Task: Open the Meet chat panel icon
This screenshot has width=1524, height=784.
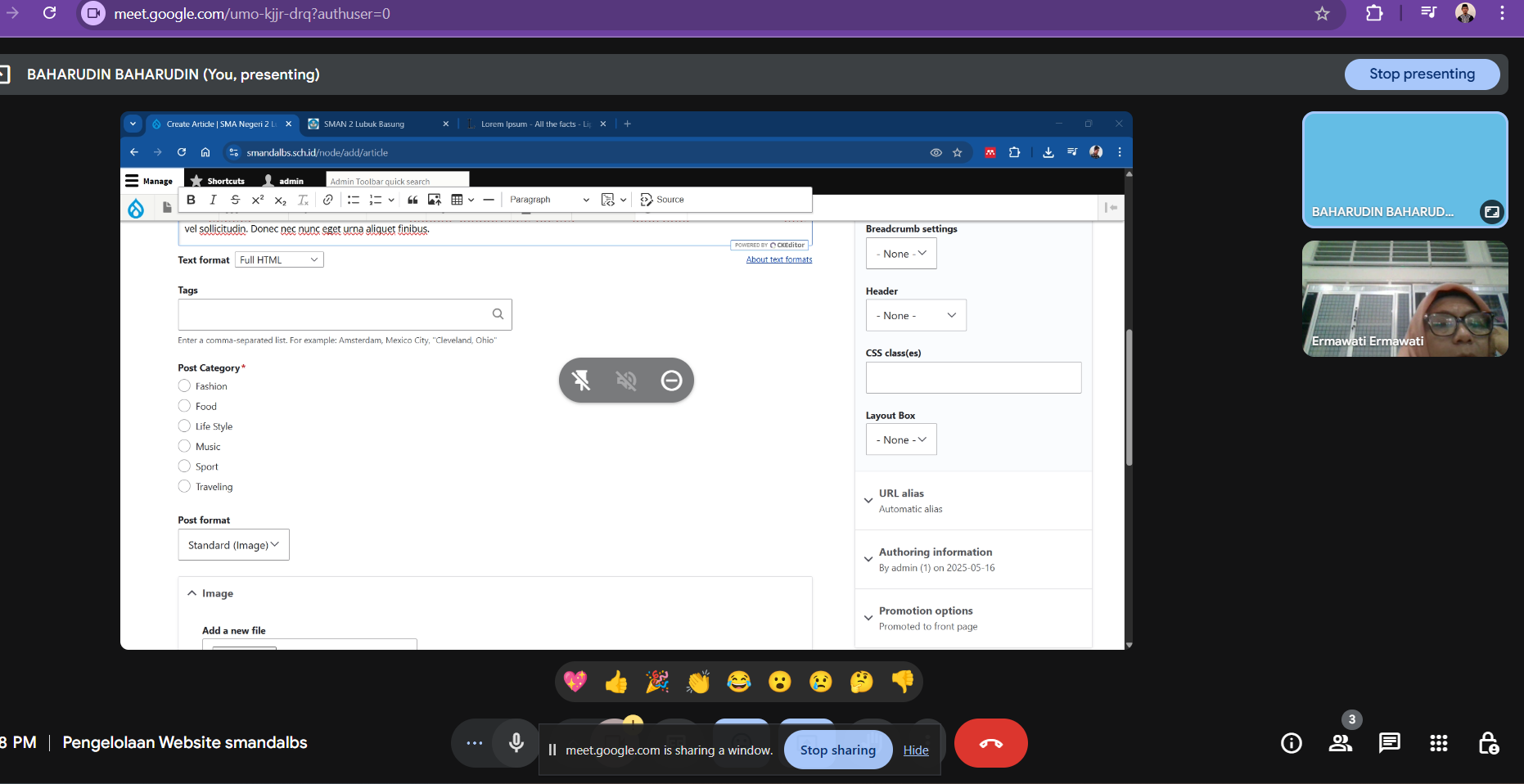Action: [x=1389, y=743]
